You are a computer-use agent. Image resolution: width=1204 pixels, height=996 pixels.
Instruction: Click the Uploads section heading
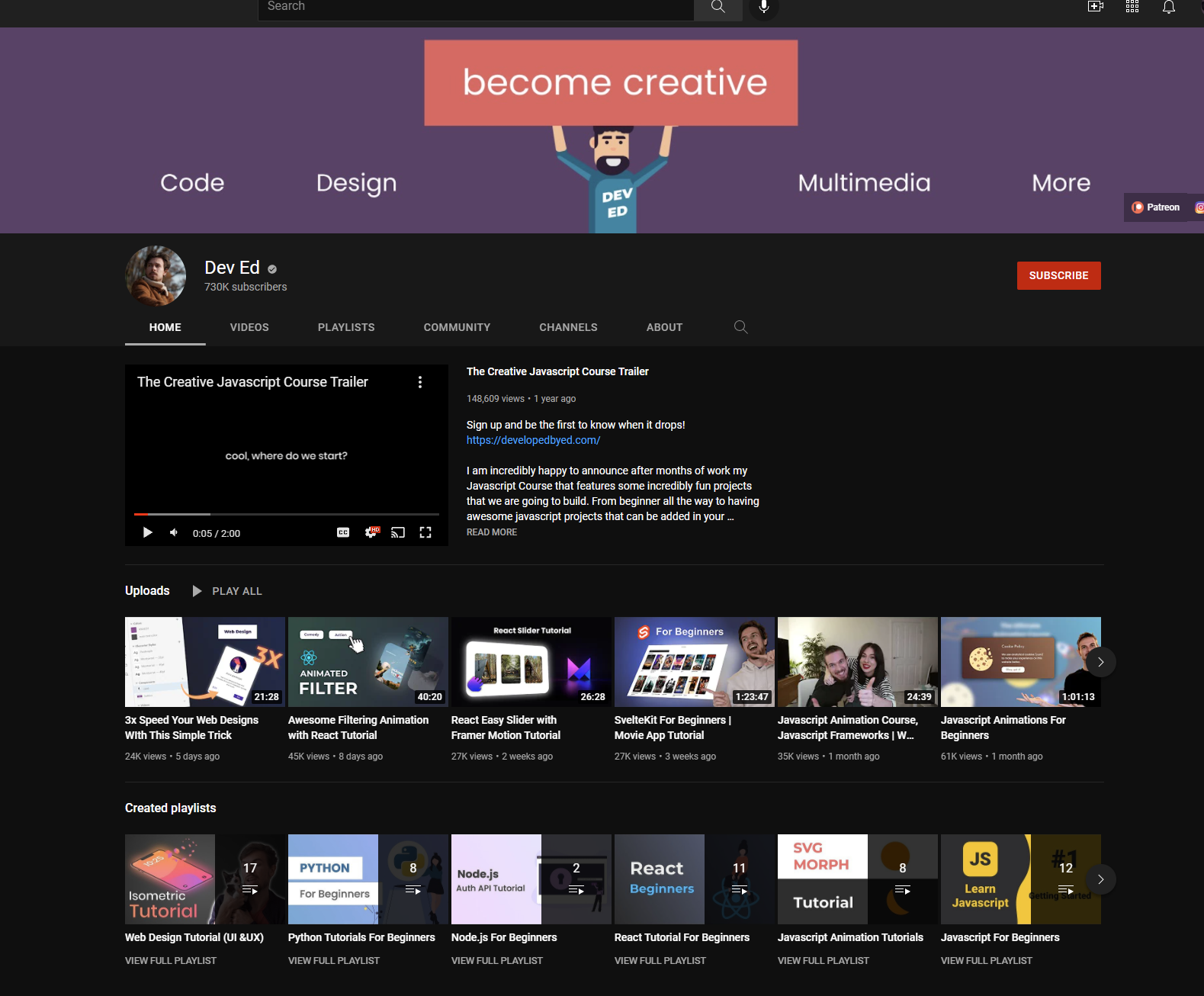point(147,590)
